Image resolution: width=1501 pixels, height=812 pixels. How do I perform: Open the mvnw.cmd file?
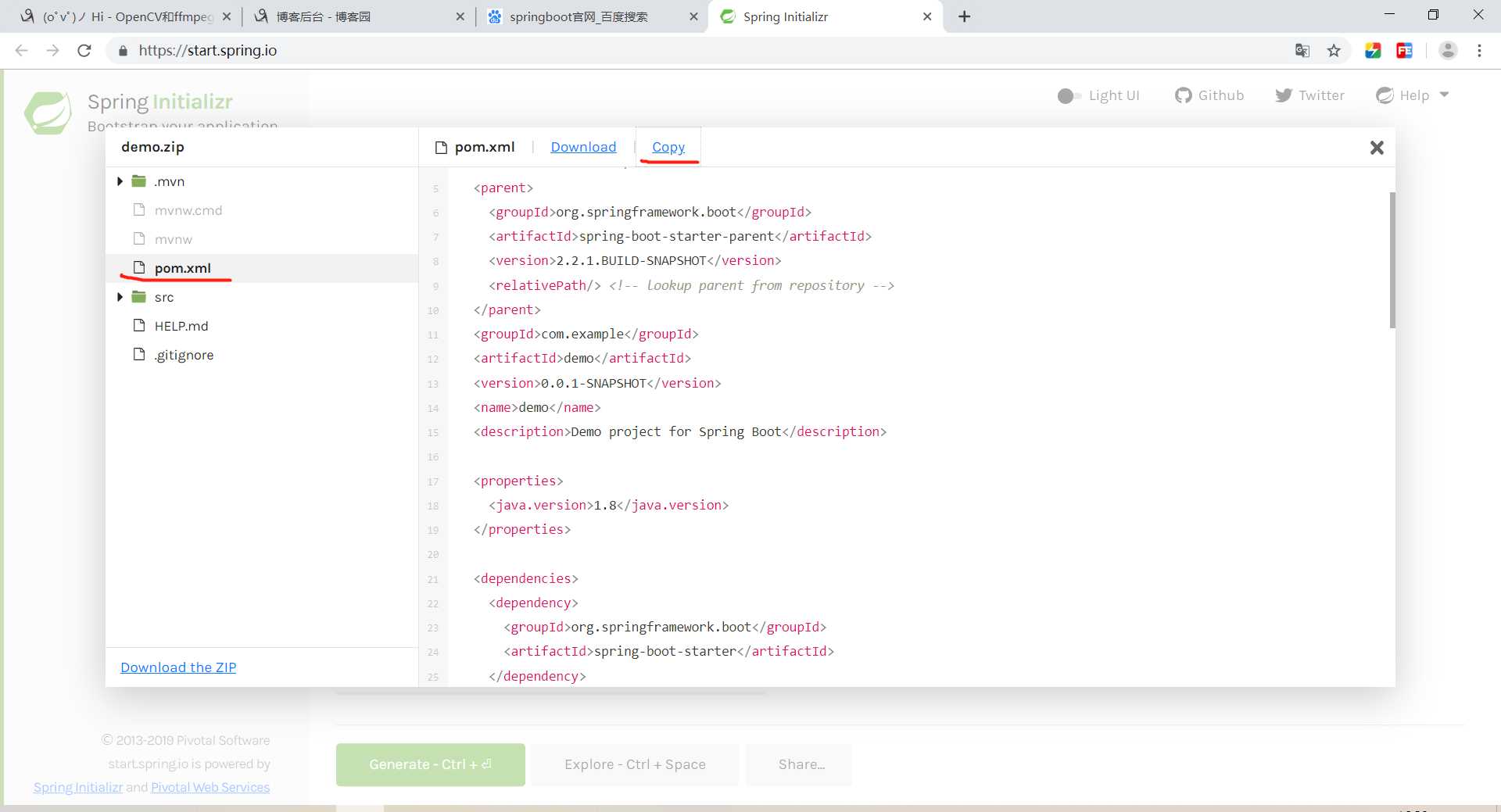(x=188, y=210)
